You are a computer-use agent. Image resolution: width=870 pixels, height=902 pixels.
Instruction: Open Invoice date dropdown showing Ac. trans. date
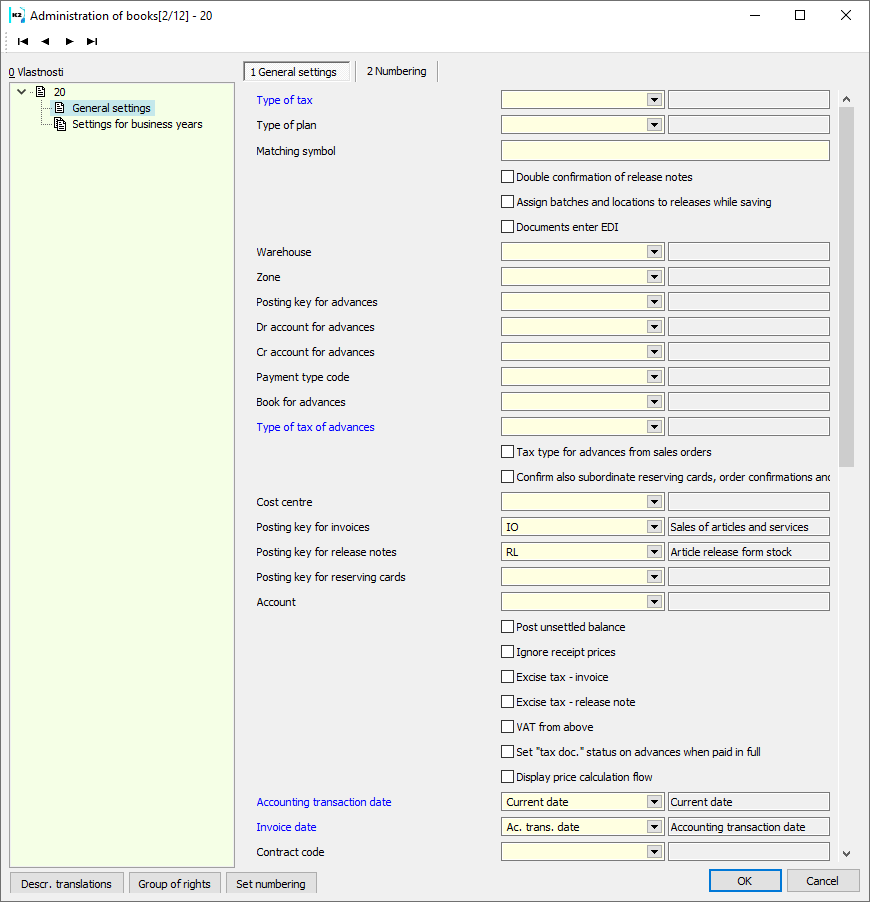[654, 827]
